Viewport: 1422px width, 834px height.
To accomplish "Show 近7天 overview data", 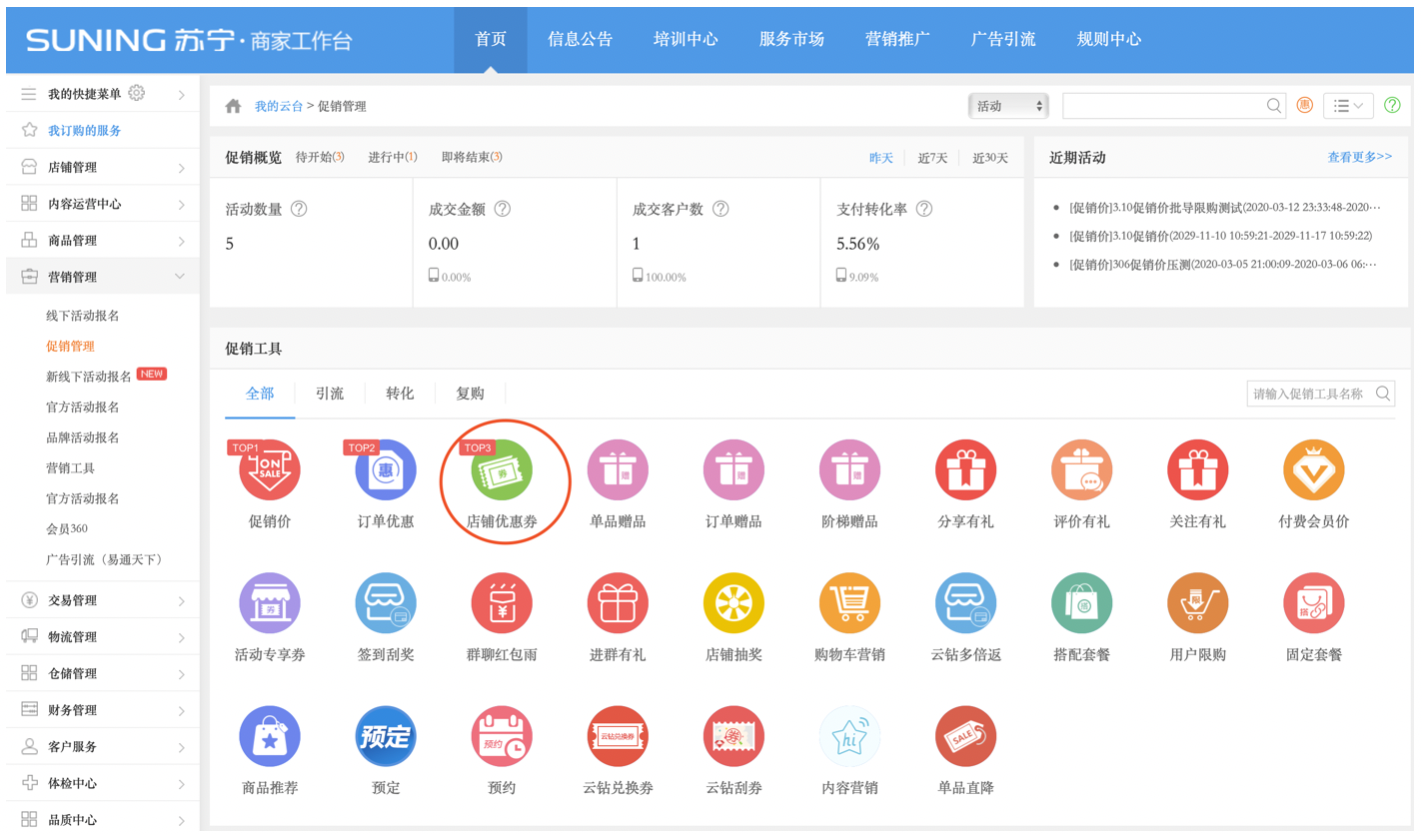I will [x=932, y=158].
